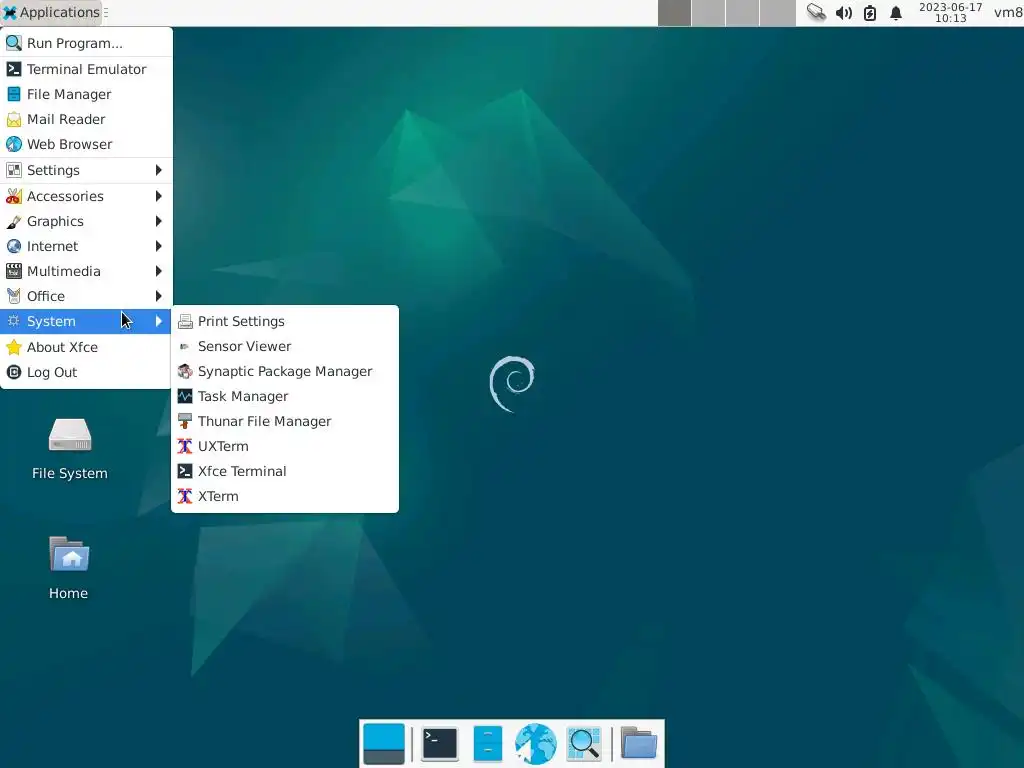Click the vm8 user label in panel
Viewport: 1024px width, 768px height.
1008,12
